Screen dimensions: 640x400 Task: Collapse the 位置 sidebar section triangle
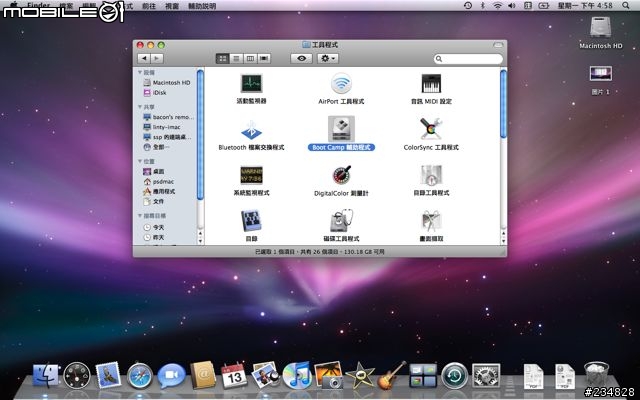pos(140,161)
